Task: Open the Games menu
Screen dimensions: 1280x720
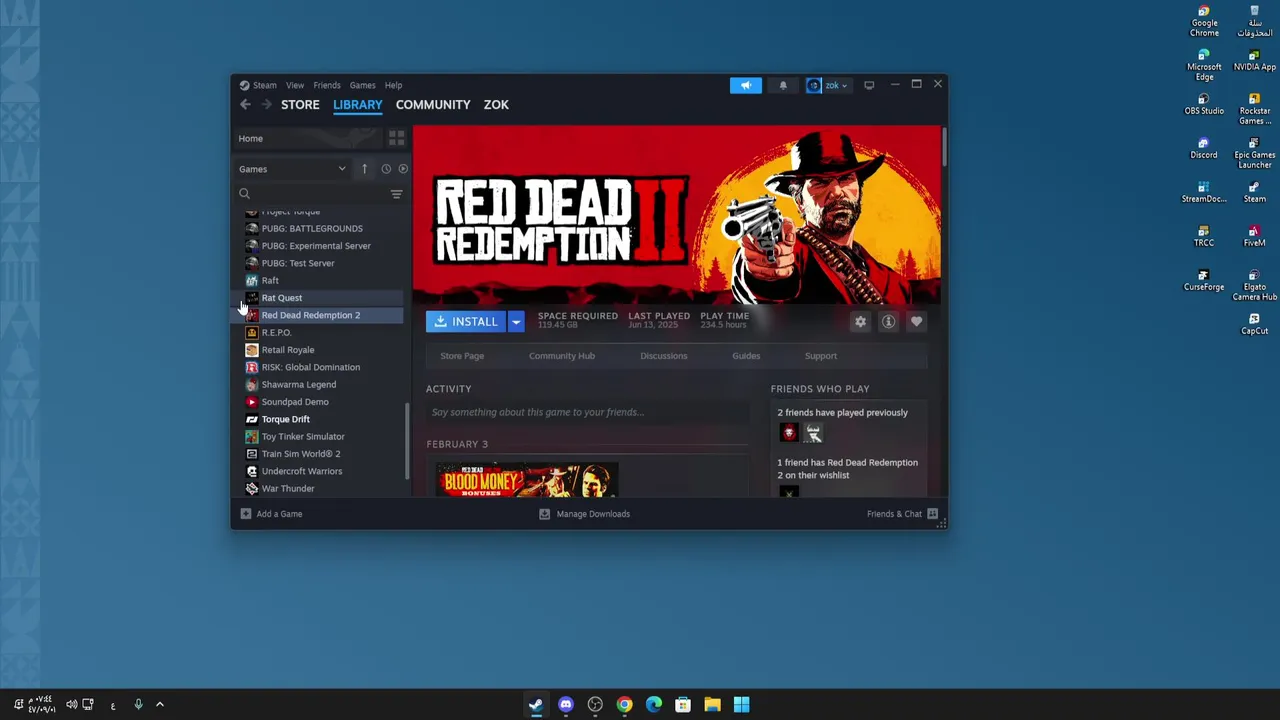Action: (362, 85)
